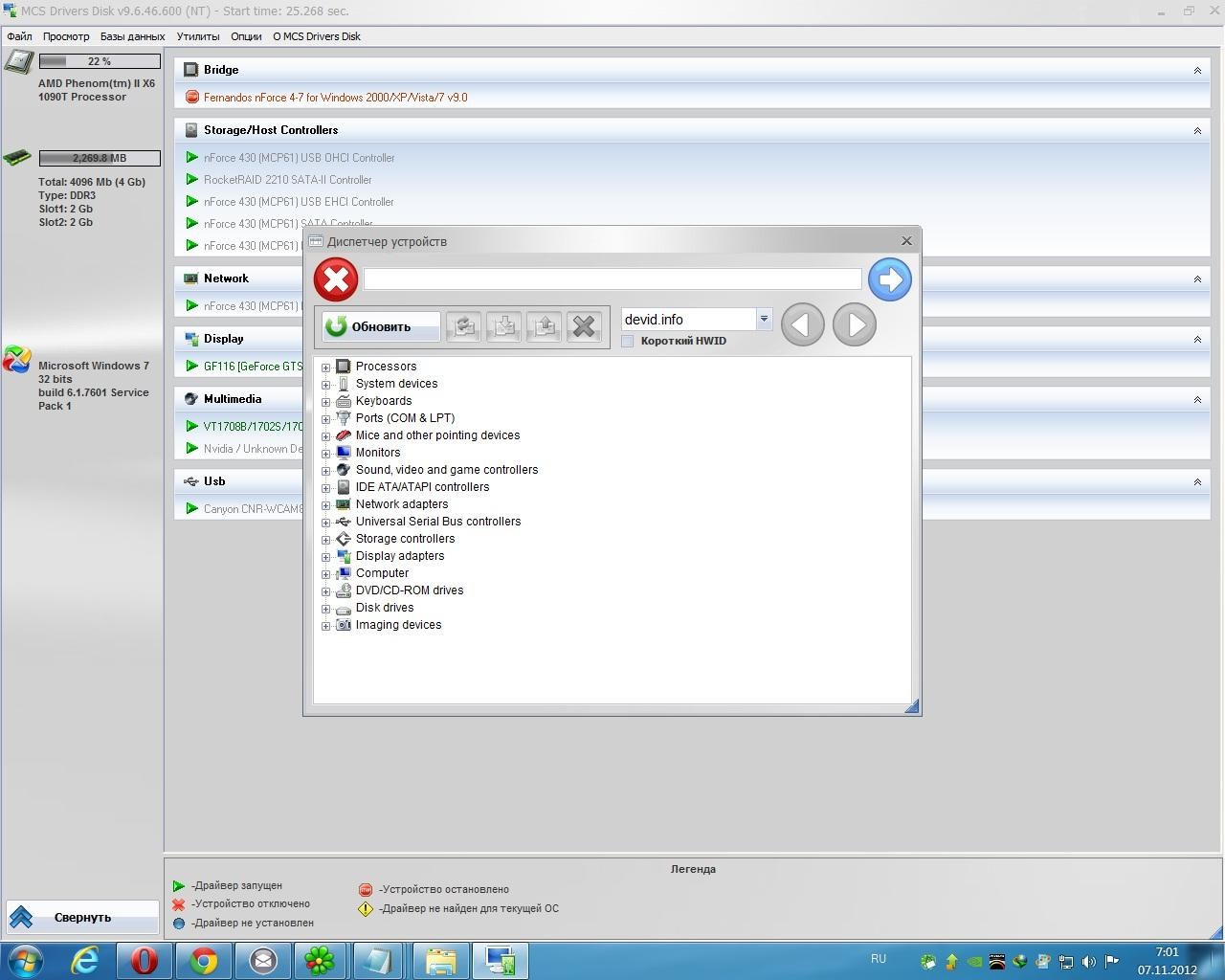
Task: Click the CPU usage bar showing 22 %
Action: (x=100, y=61)
